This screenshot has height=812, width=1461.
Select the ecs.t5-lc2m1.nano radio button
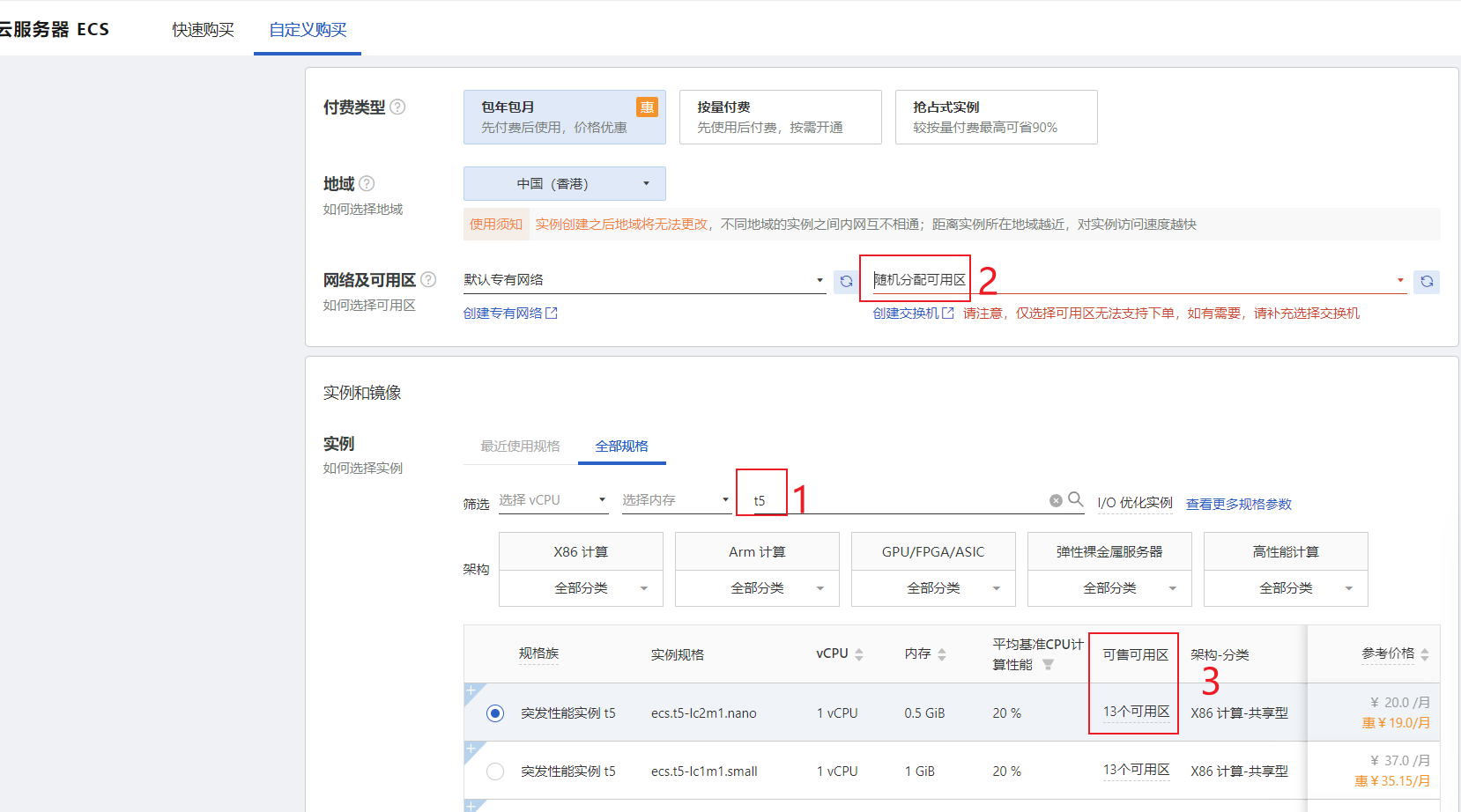pyautogui.click(x=495, y=713)
